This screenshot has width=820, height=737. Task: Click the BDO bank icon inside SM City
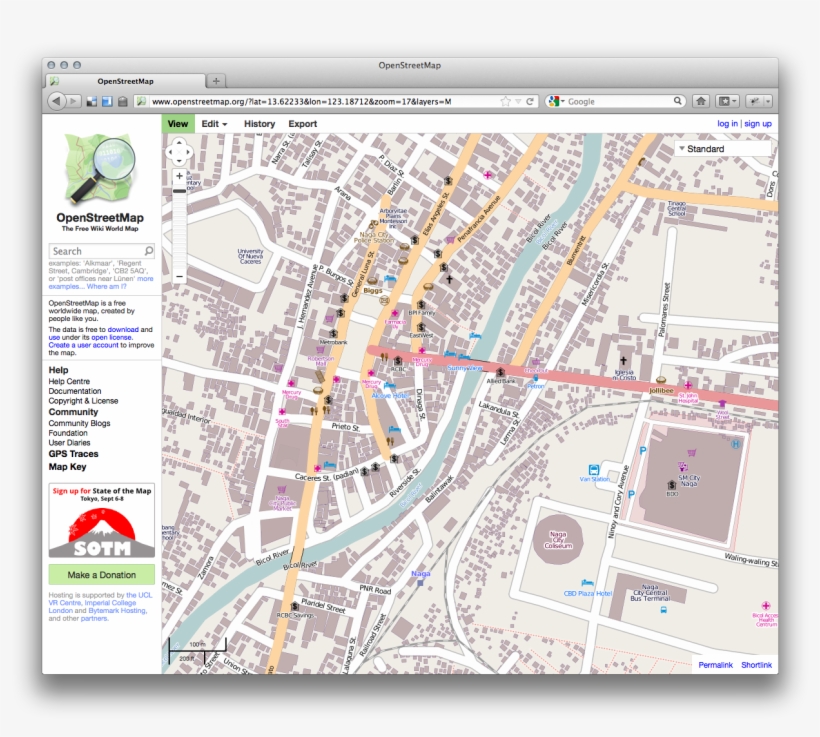click(672, 485)
